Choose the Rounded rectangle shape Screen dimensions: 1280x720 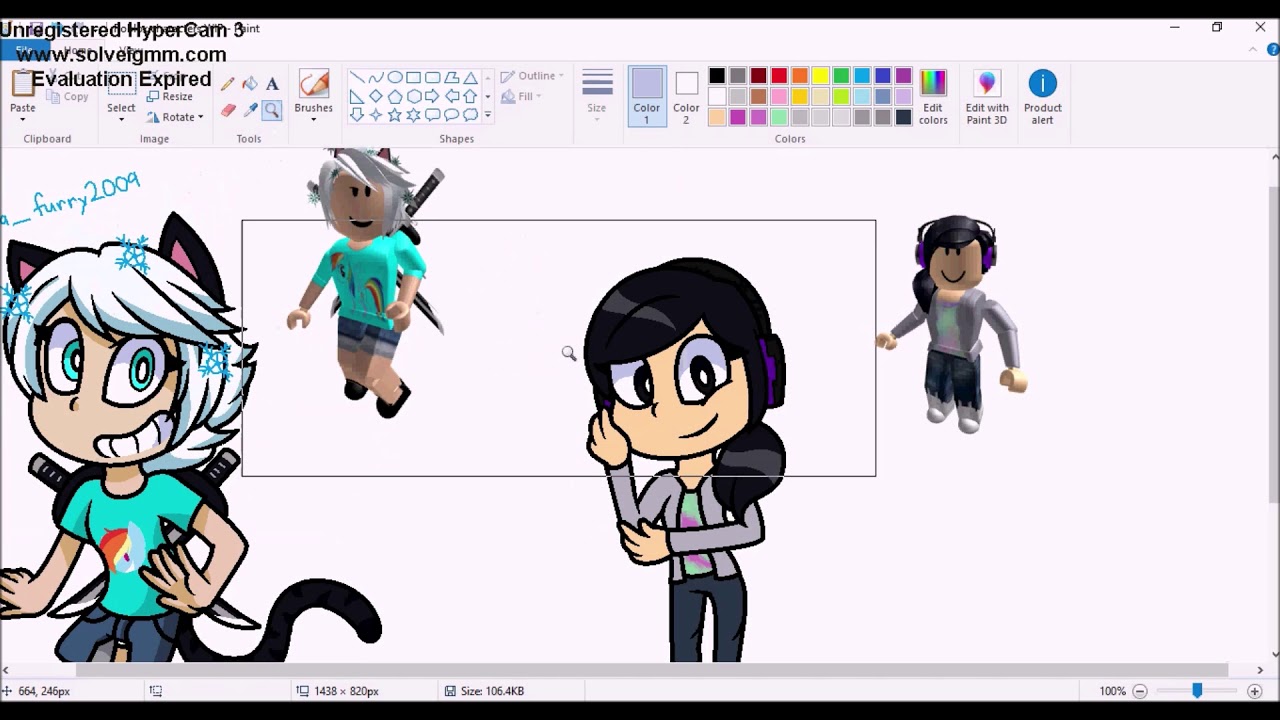pos(432,78)
